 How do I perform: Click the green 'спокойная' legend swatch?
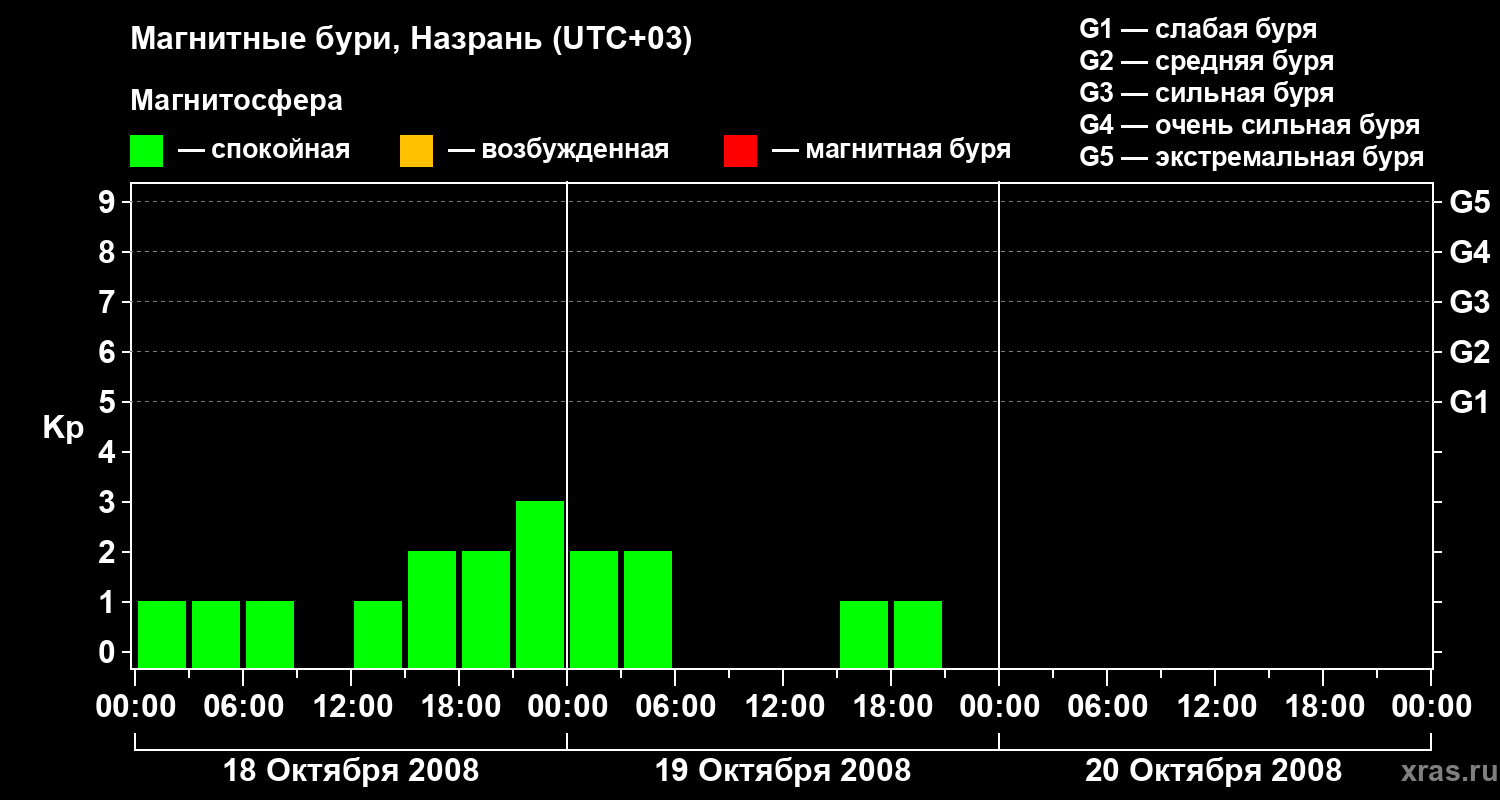[x=147, y=151]
